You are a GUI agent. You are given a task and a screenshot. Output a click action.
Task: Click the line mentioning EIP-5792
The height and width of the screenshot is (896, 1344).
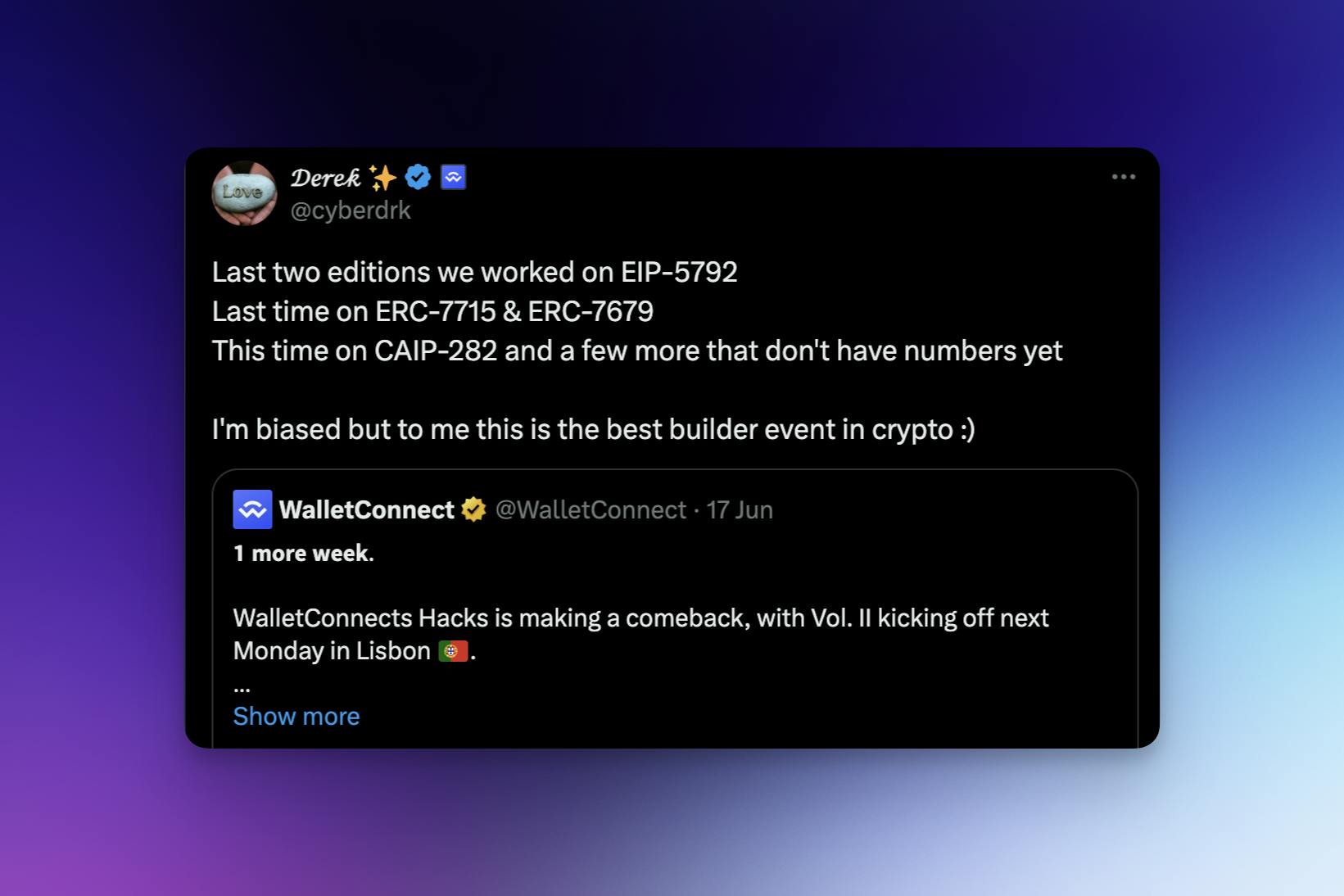coord(474,272)
